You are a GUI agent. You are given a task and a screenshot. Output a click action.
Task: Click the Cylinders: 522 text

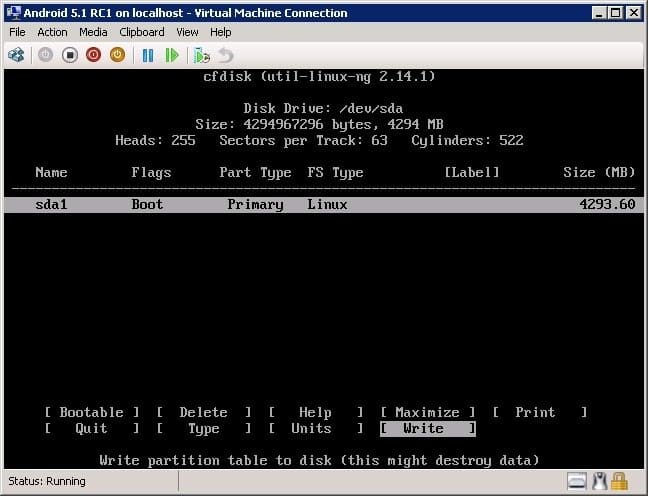pyautogui.click(x=467, y=141)
